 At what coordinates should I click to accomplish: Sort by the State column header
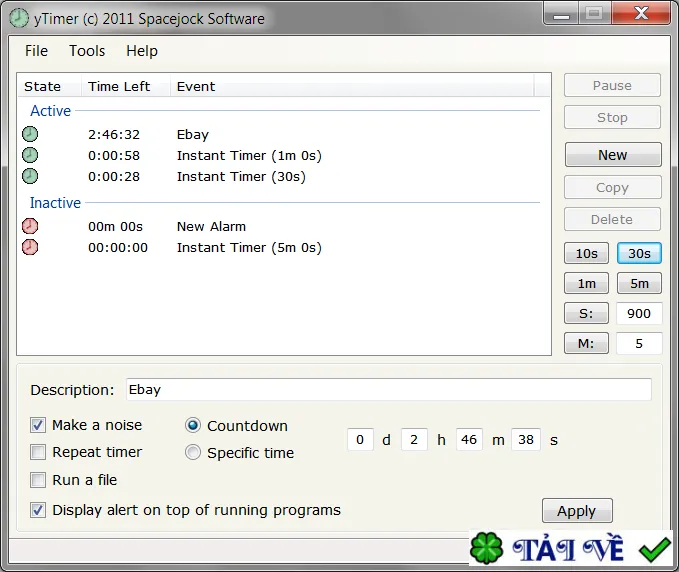[49, 86]
